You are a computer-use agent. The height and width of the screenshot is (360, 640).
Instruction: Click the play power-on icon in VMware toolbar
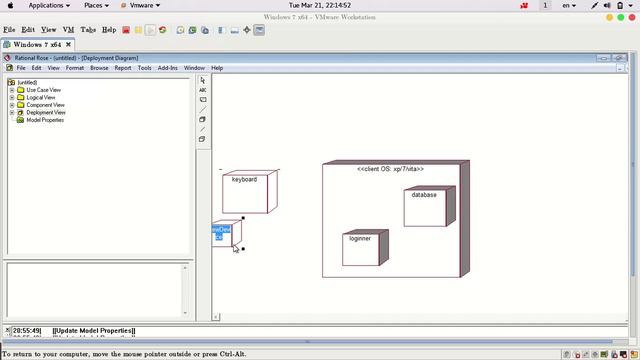(x=150, y=30)
